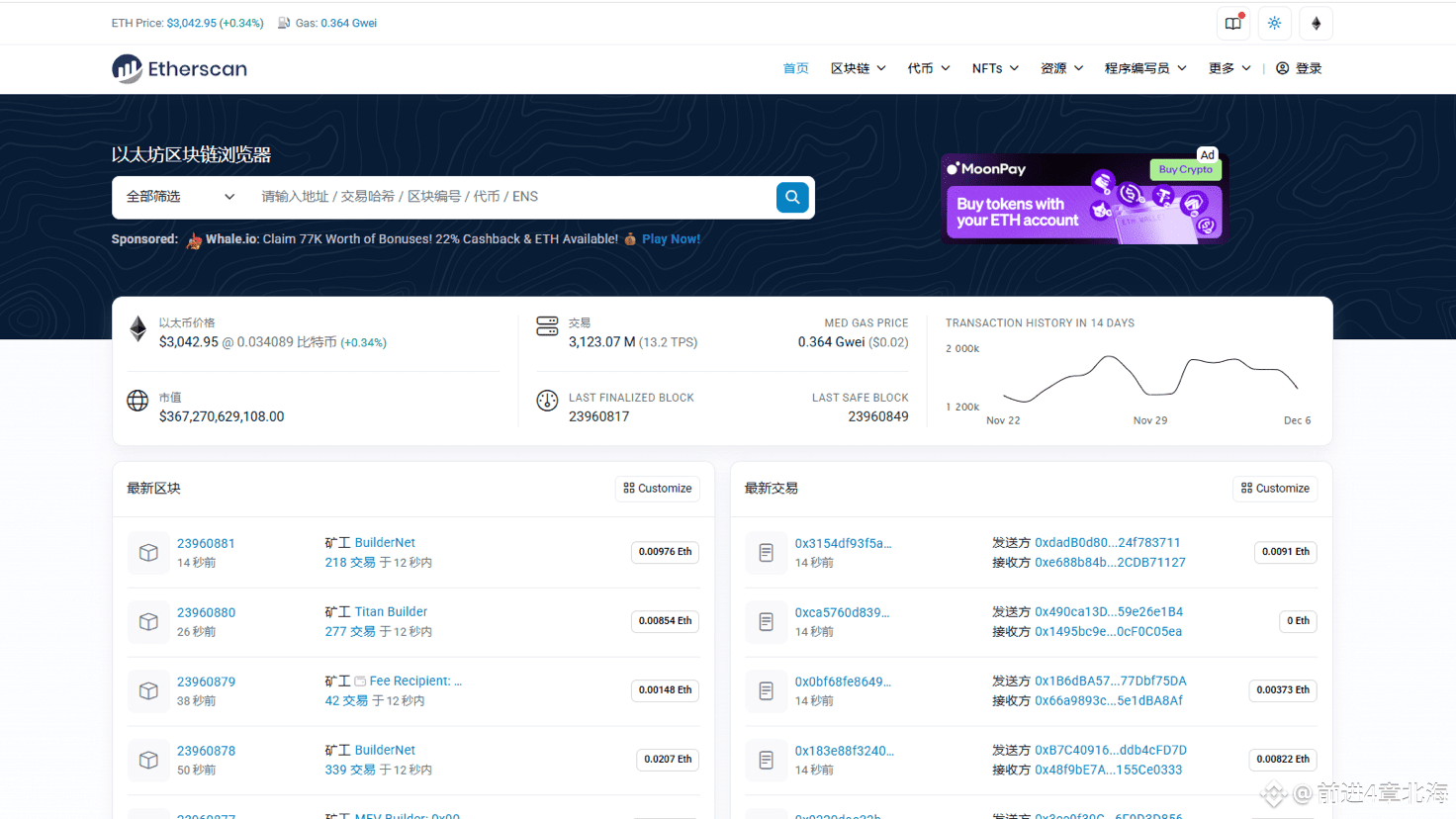This screenshot has height=819, width=1456.
Task: Click the blue search magnifier button
Action: [792, 198]
